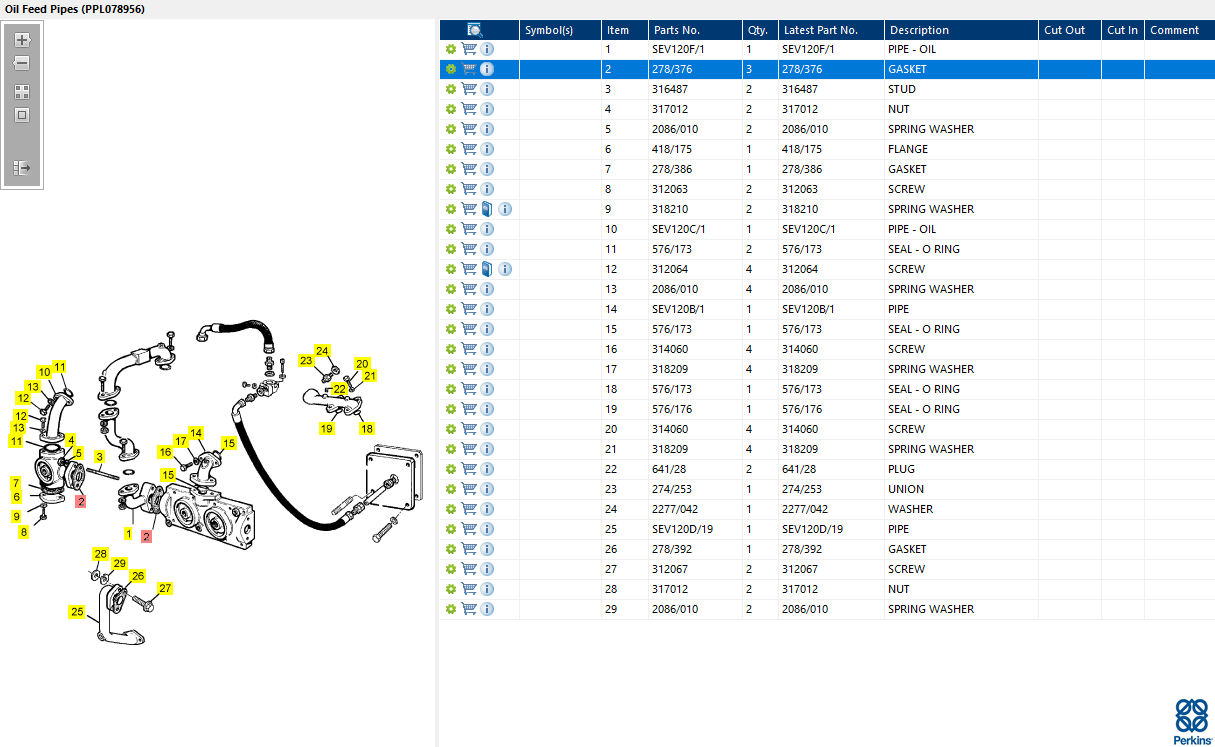Open info for item 2 GASKET
The height and width of the screenshot is (747, 1215).
487,69
